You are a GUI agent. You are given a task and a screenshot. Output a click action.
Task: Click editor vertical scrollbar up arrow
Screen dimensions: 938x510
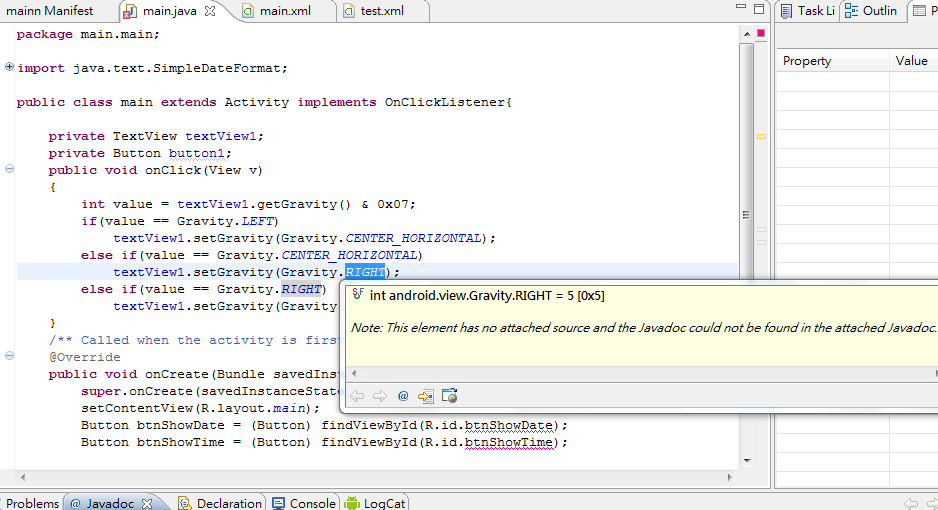point(747,33)
